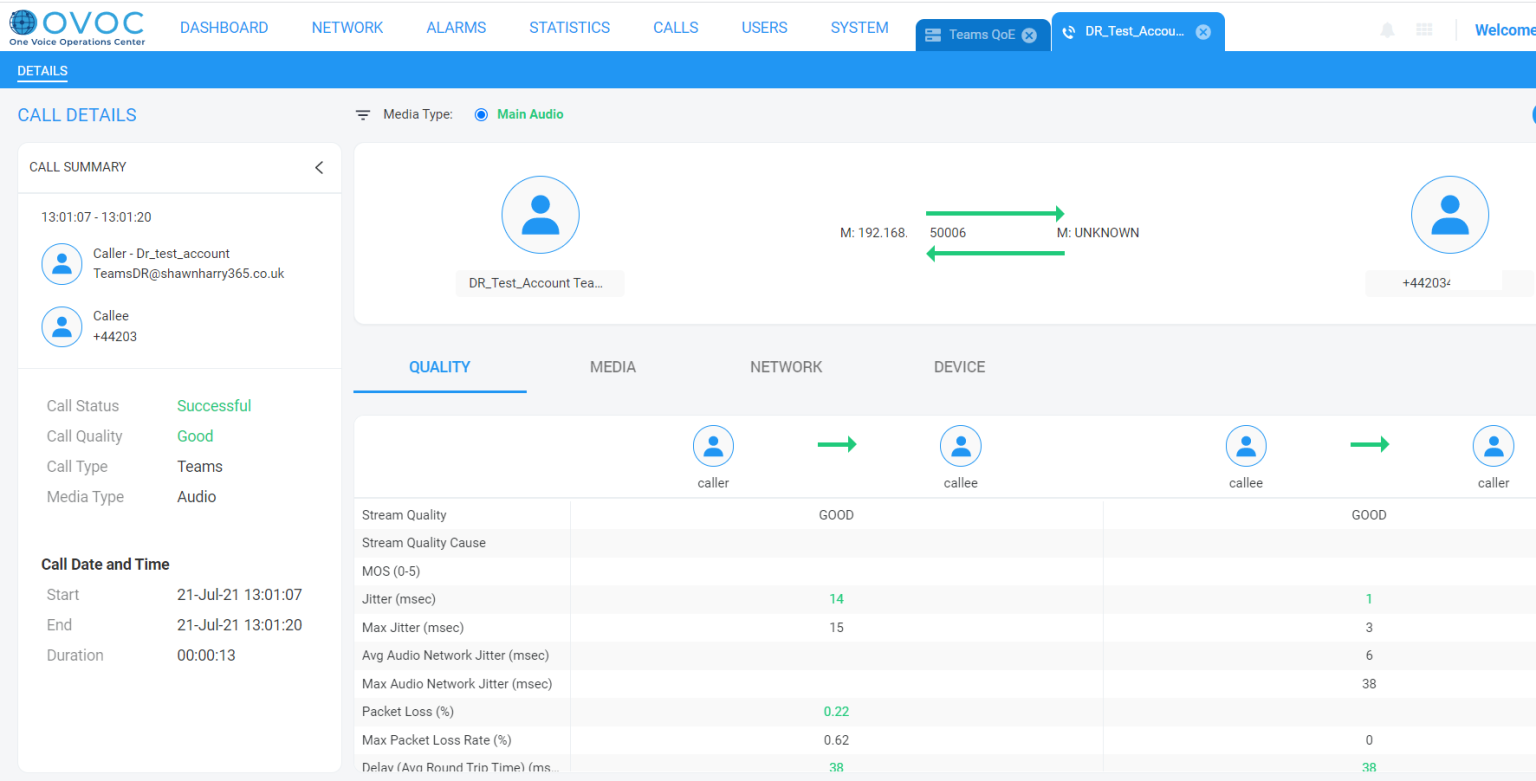The image size is (1536, 781).
Task: Click the filter icon beside Media Type
Action: click(362, 114)
